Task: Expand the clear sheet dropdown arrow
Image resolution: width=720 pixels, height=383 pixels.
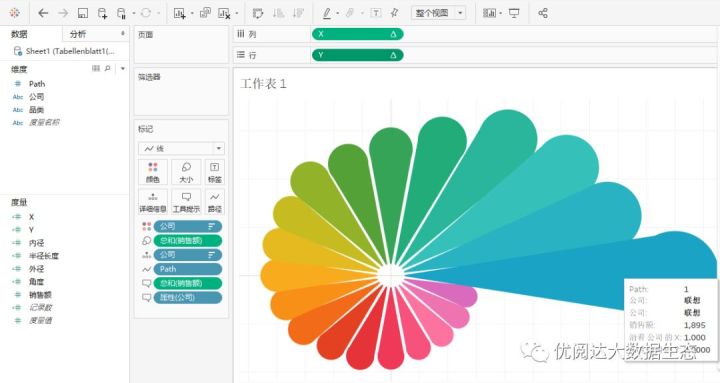Action: coord(237,13)
